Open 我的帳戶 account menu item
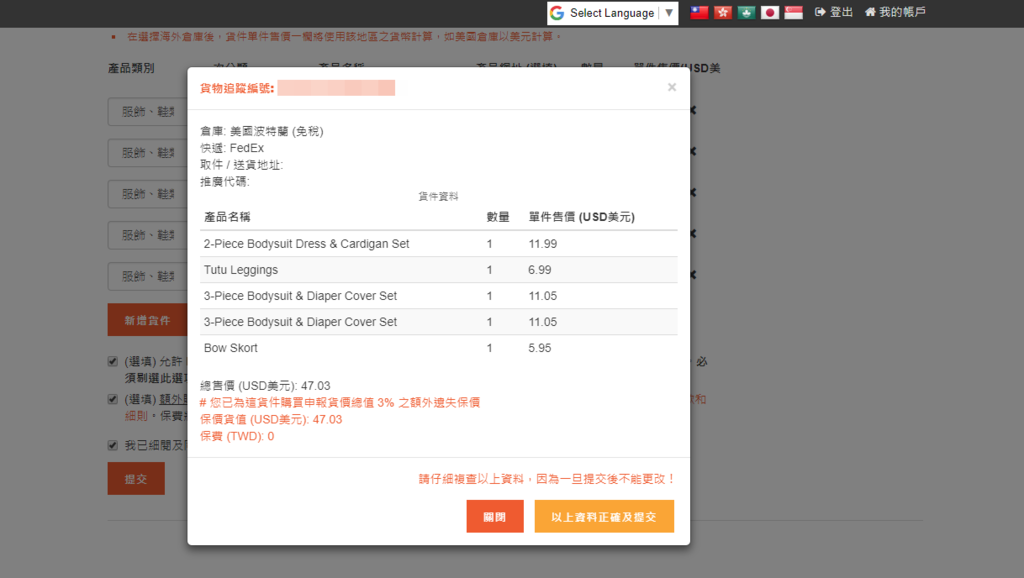 pos(895,13)
